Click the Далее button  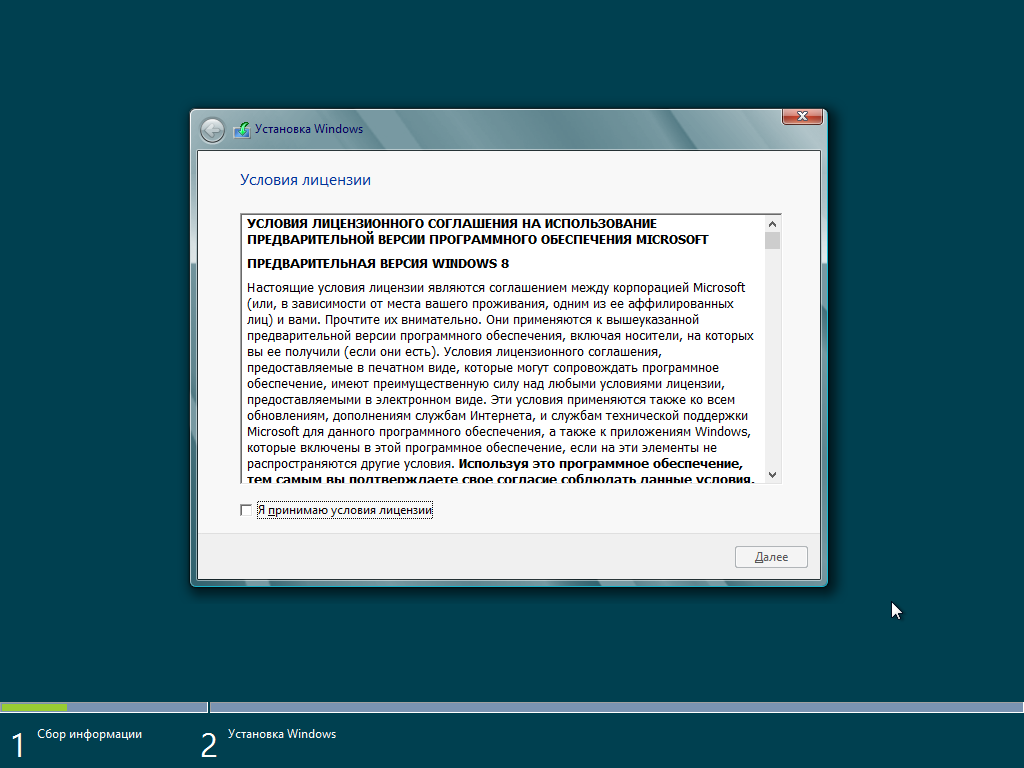pos(771,557)
